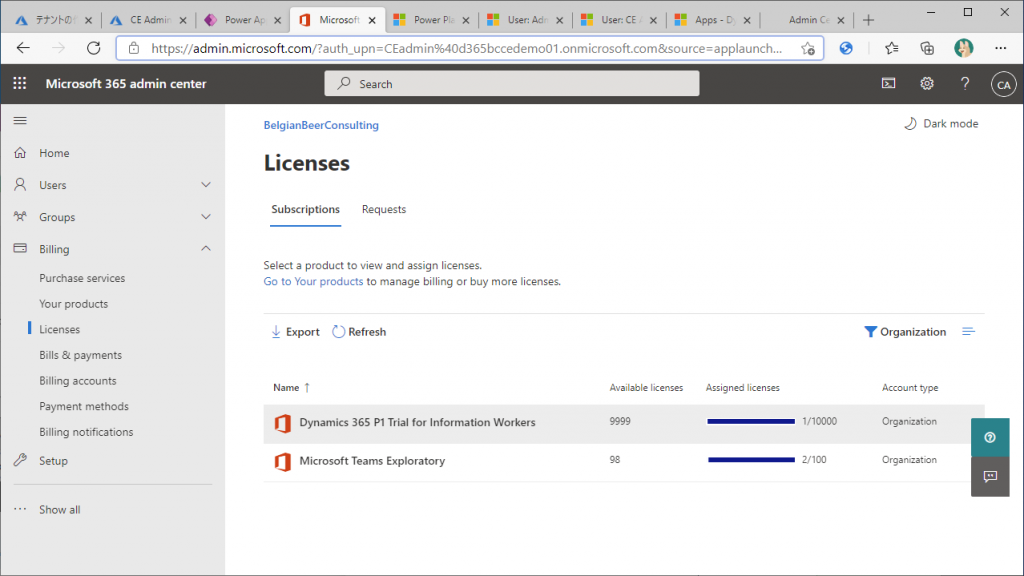
Task: Click the Setup wrench icon in sidebar
Action: coord(20,460)
